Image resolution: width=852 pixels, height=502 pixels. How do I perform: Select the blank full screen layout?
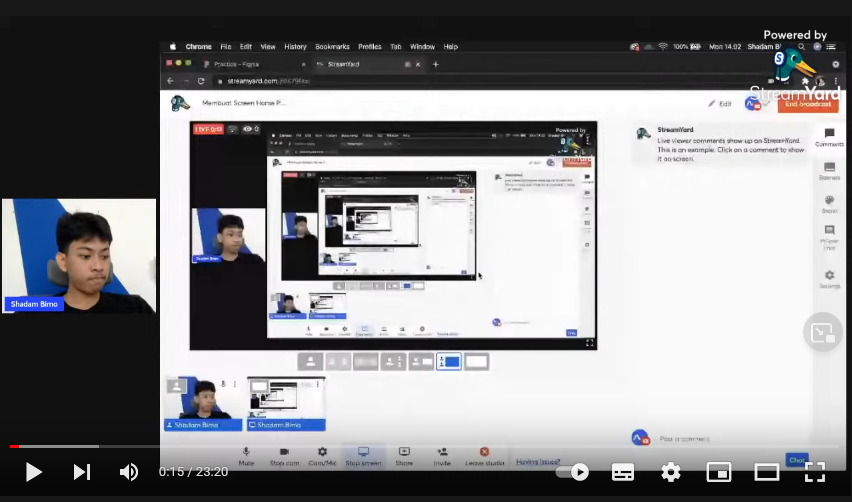[477, 361]
